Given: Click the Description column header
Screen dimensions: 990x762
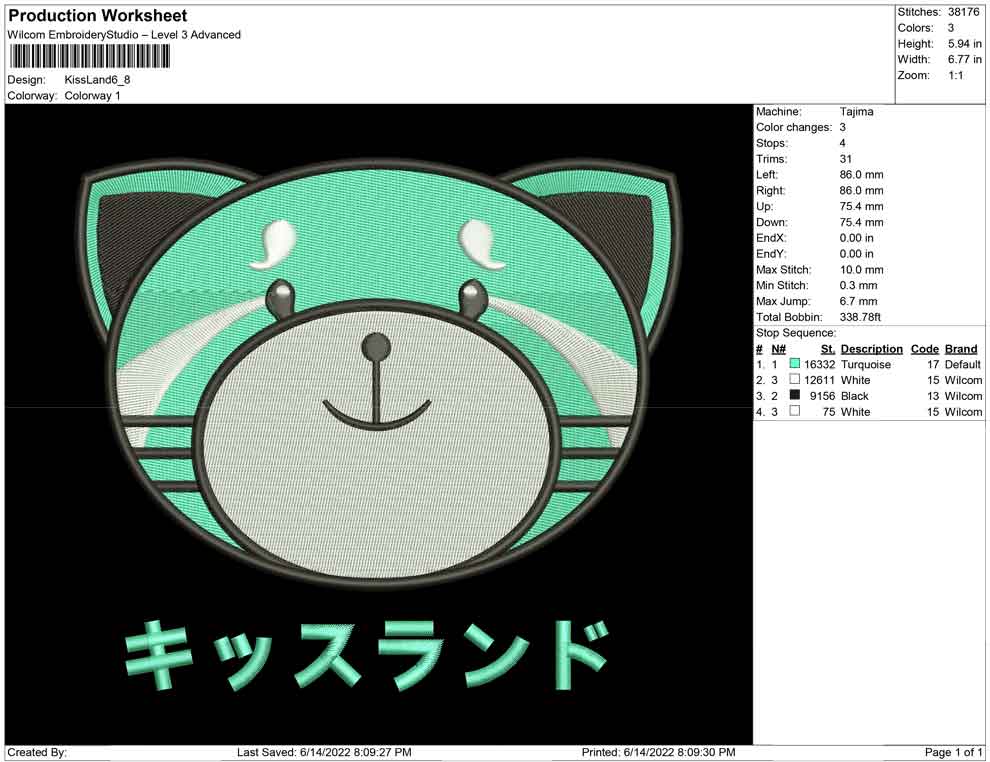Looking at the screenshot, I should click(x=871, y=349).
